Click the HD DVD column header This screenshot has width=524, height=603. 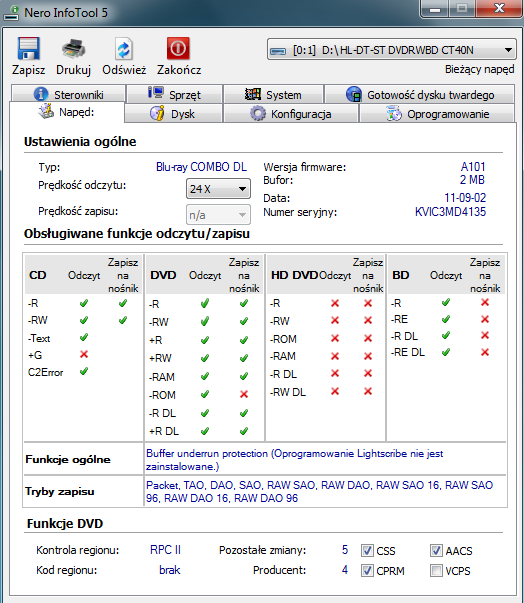tap(294, 275)
